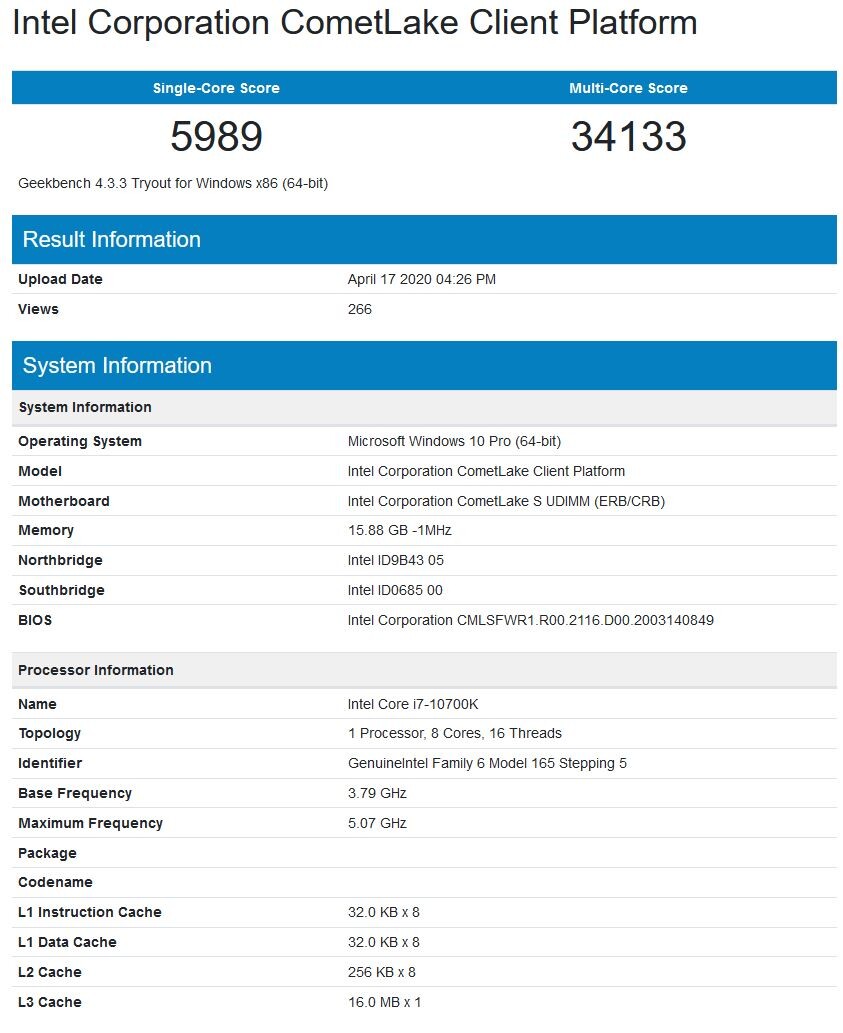This screenshot has height=1033, width=843.
Task: Click the CometLake S UDIMM motherboard value
Action: [506, 501]
